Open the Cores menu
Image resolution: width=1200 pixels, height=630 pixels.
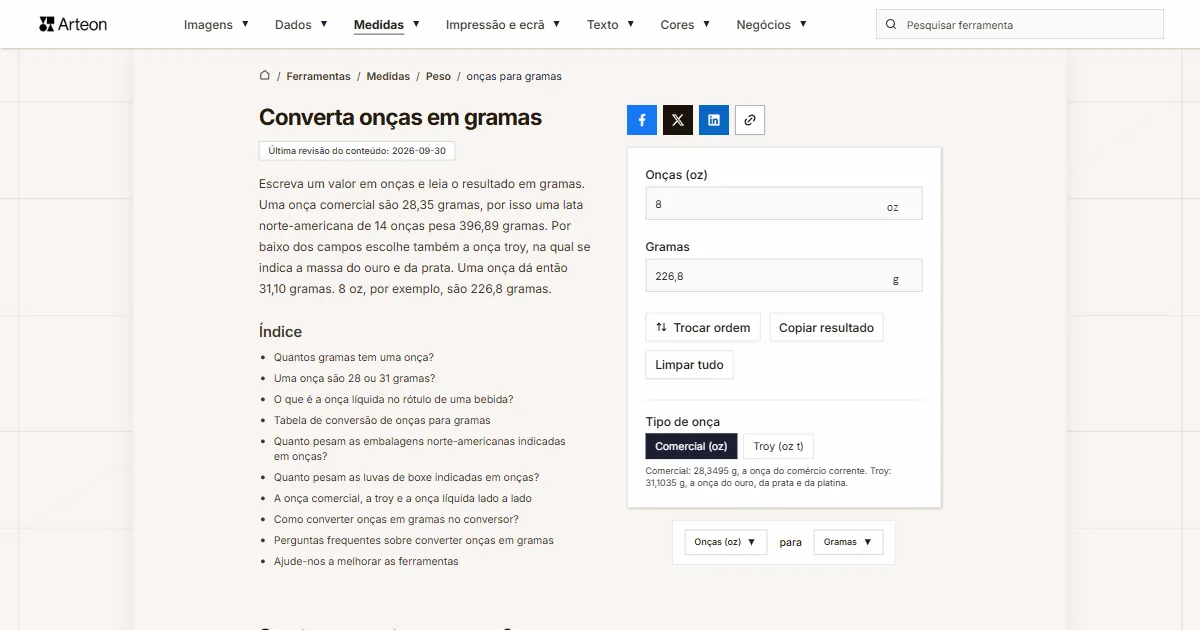(x=685, y=25)
